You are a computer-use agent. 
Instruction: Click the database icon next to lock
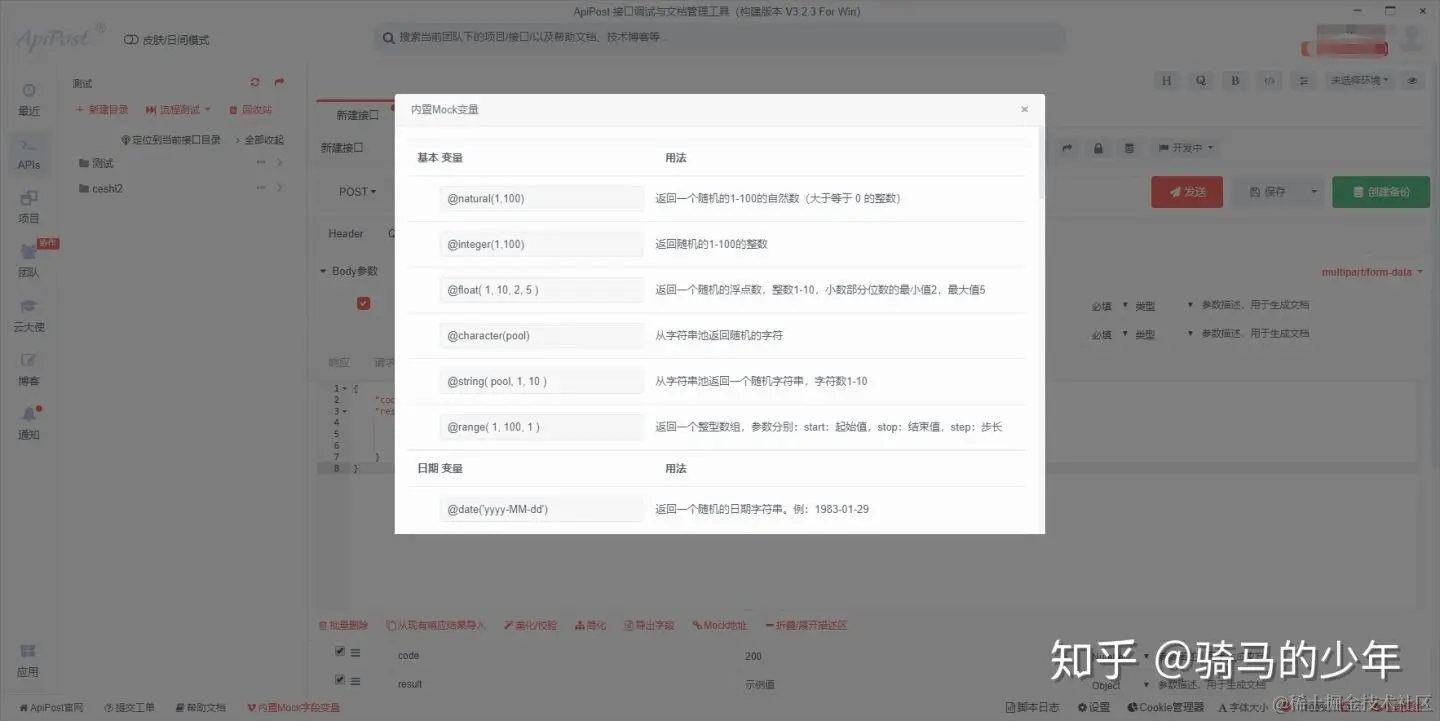(x=1129, y=148)
